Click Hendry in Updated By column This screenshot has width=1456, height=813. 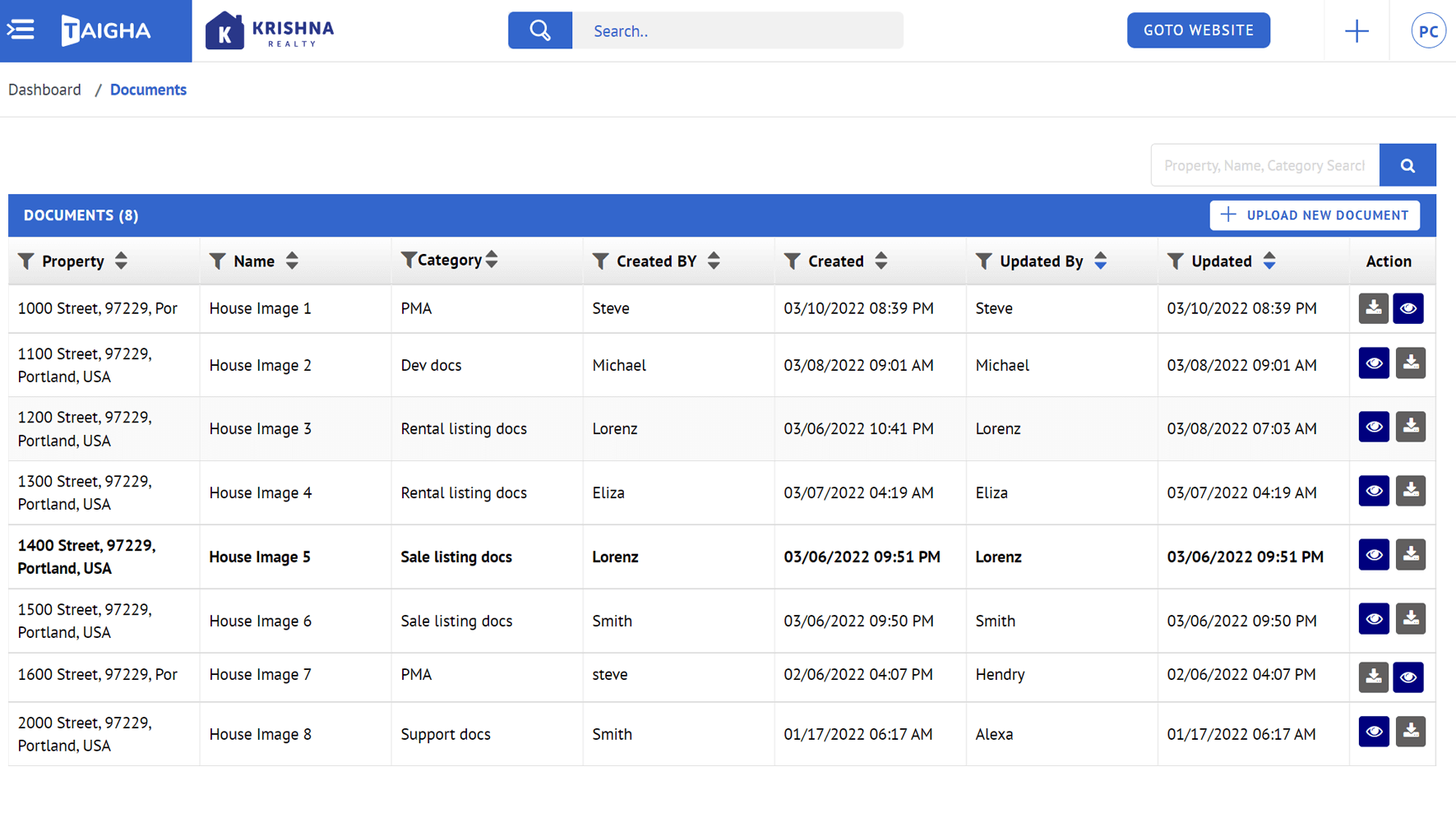click(1000, 674)
